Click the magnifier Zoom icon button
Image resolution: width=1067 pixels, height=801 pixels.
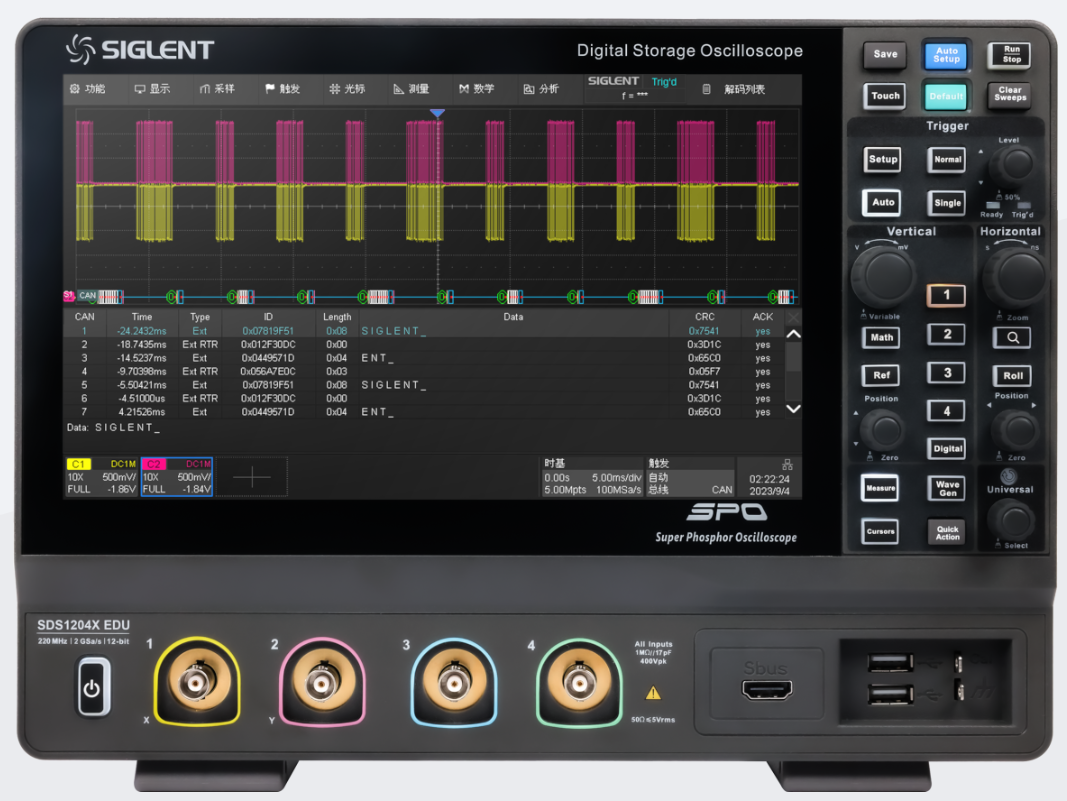tap(1013, 338)
